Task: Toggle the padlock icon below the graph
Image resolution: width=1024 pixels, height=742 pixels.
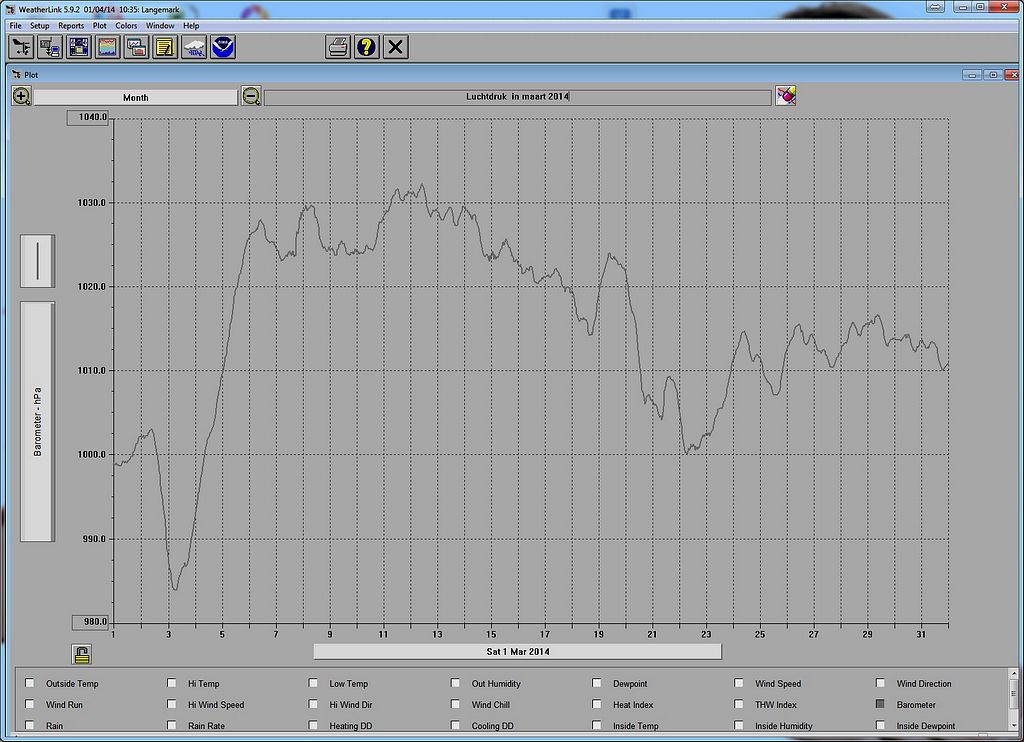Action: (x=82, y=654)
